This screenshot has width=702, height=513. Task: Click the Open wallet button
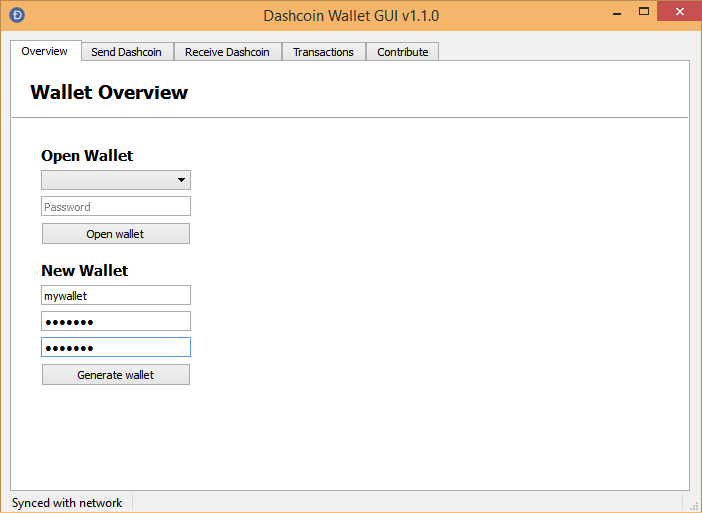tap(116, 234)
